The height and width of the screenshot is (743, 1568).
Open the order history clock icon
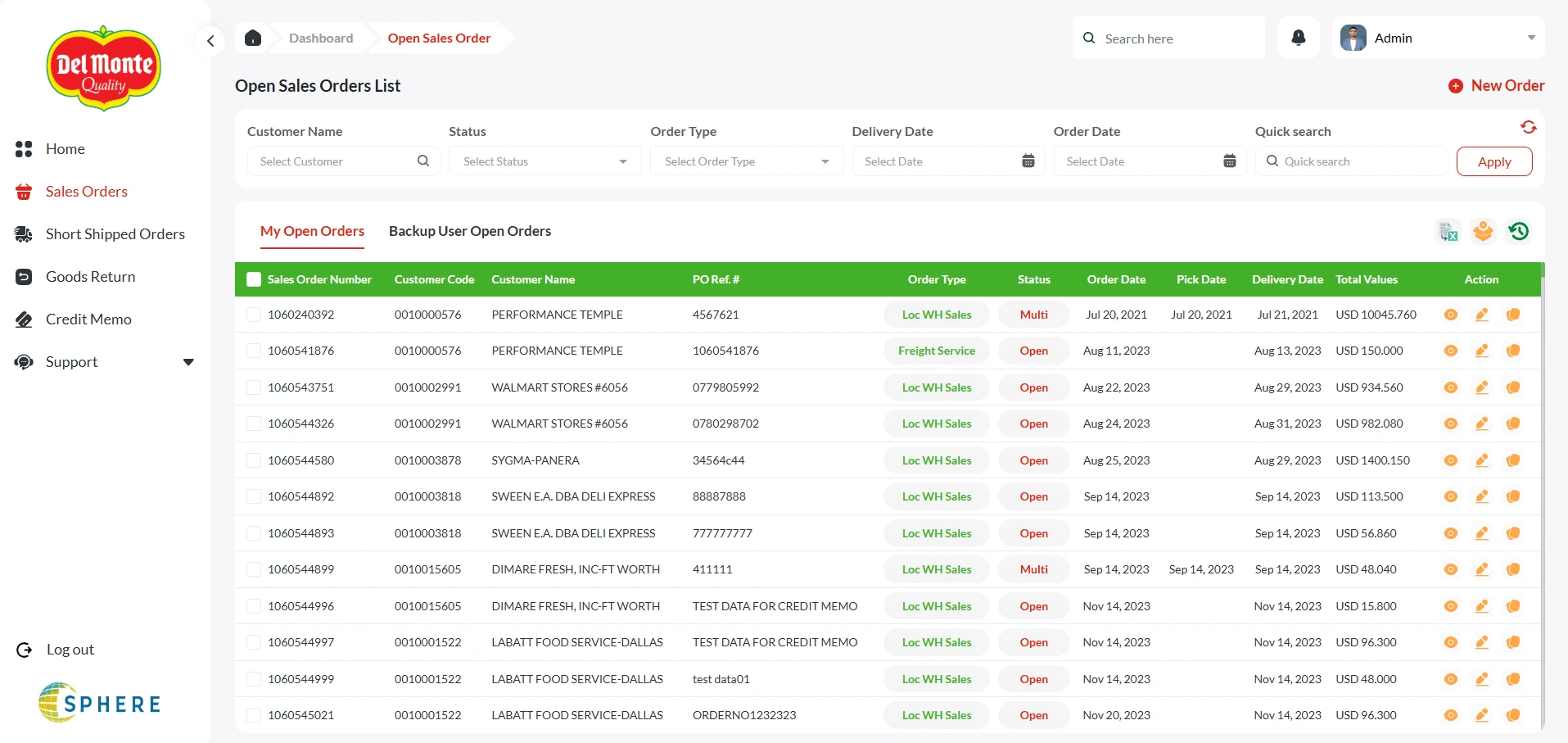coord(1518,232)
